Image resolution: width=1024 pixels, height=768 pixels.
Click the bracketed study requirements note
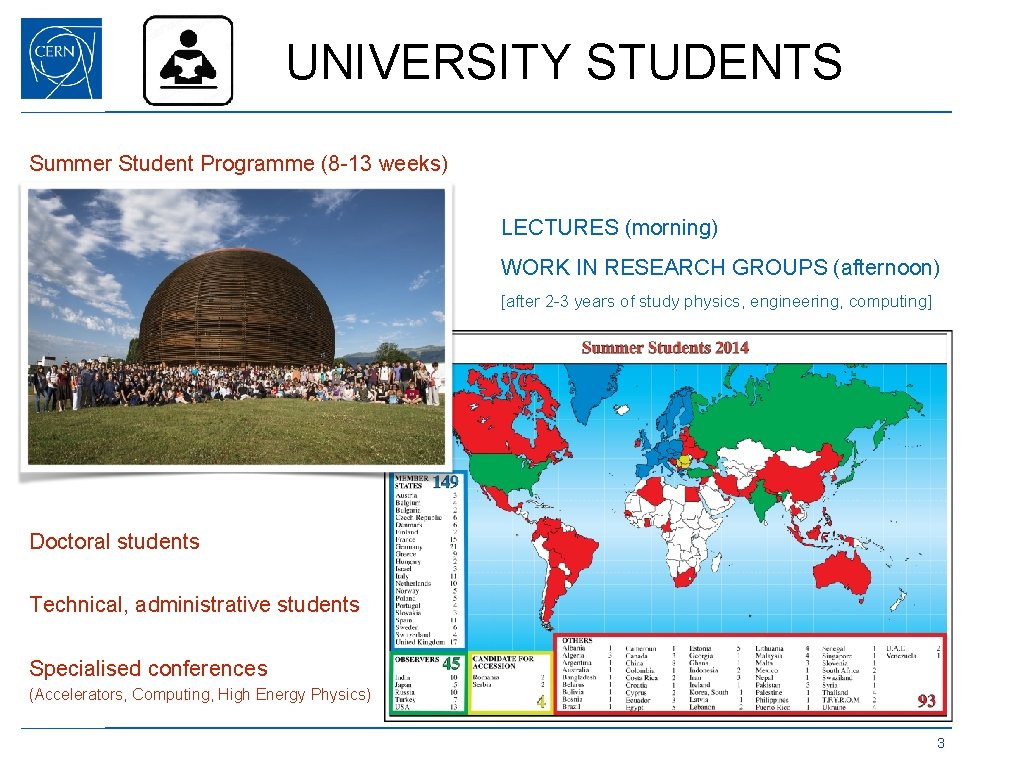click(x=716, y=301)
